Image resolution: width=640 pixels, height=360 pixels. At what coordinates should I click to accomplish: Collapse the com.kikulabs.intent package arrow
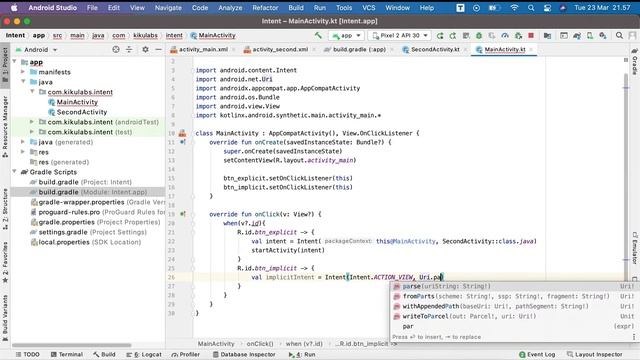[32, 92]
